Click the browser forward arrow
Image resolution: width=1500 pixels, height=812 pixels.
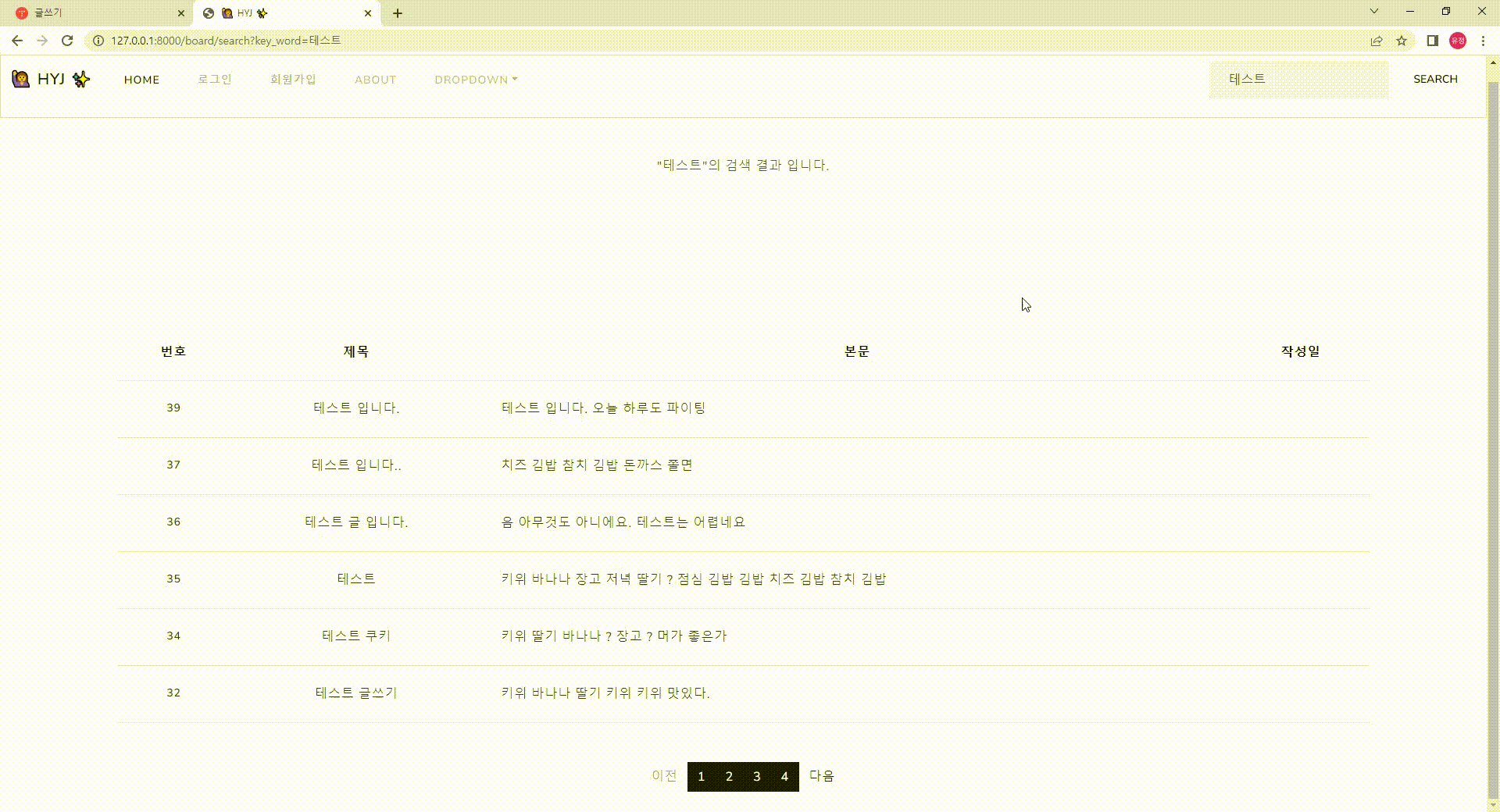pos(42,41)
